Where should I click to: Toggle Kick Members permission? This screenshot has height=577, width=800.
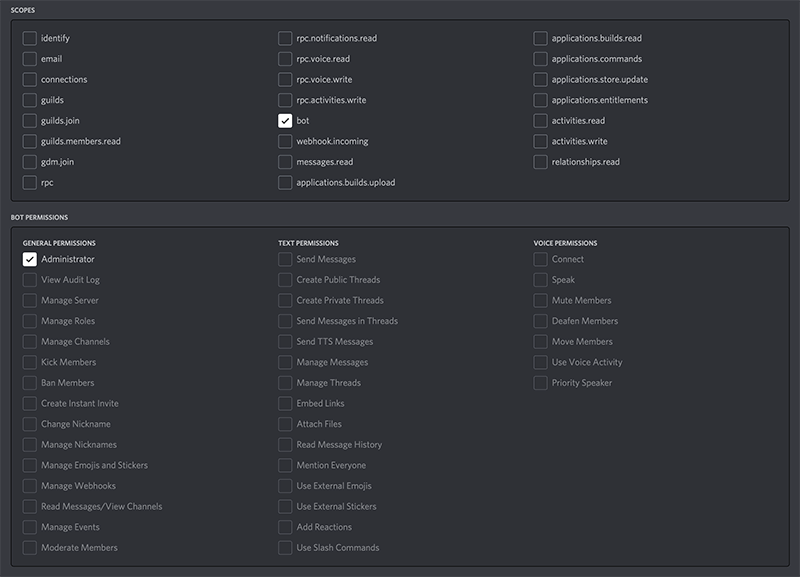click(30, 362)
